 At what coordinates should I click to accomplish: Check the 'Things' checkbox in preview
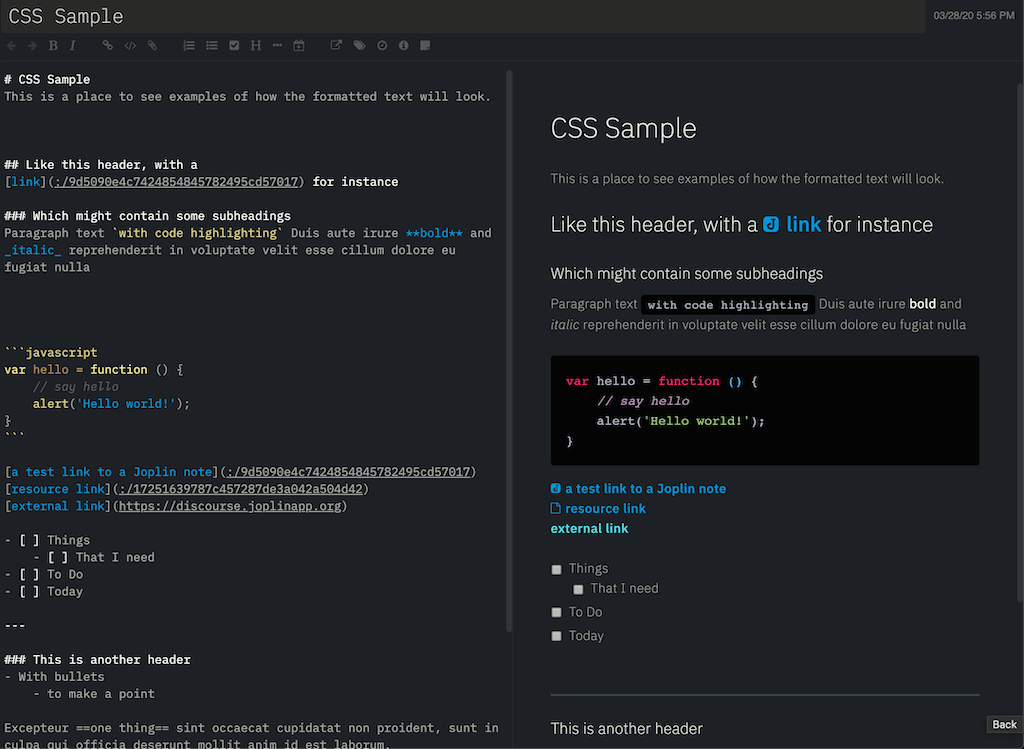click(556, 569)
